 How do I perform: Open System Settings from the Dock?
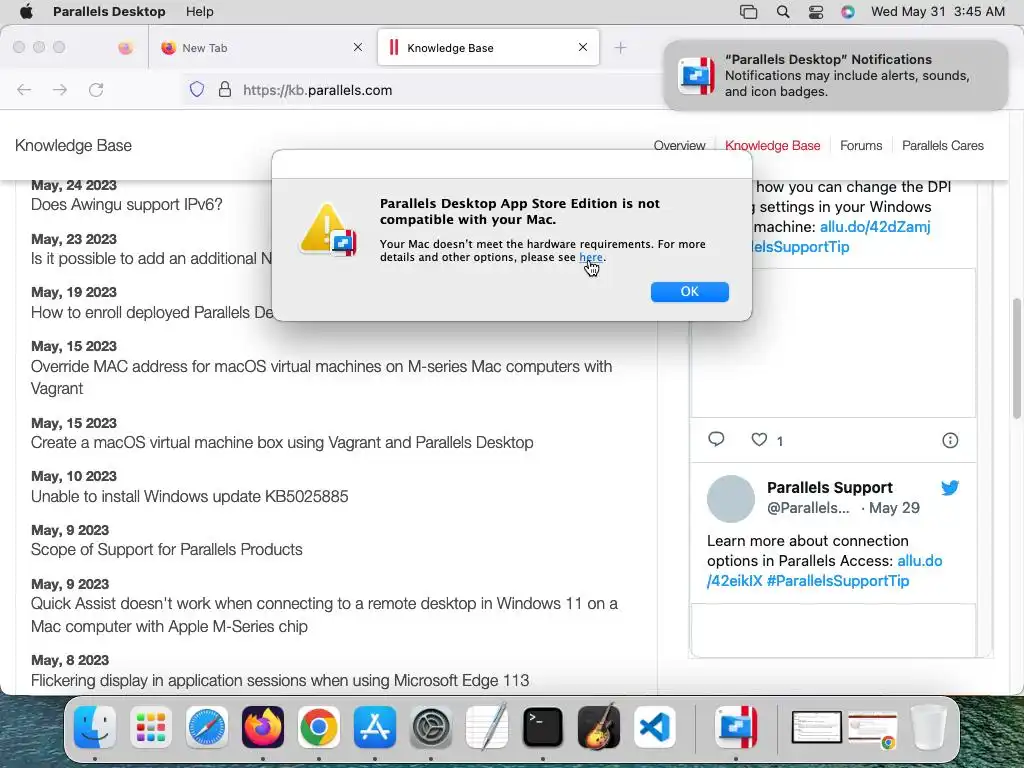[x=431, y=727]
